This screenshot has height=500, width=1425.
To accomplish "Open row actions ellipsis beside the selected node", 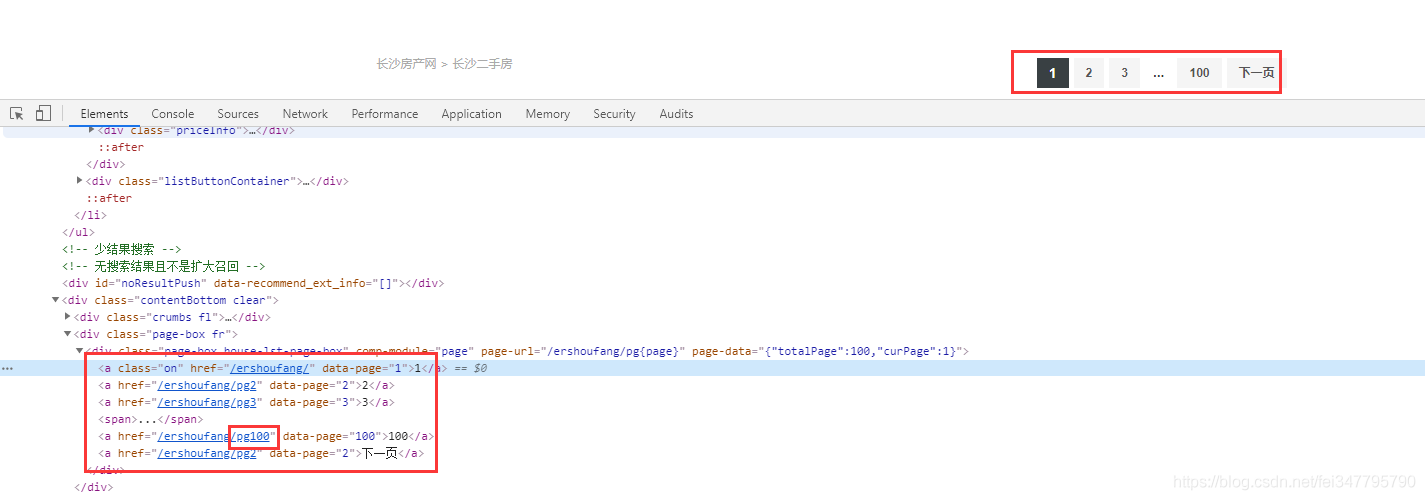I will tap(7, 369).
